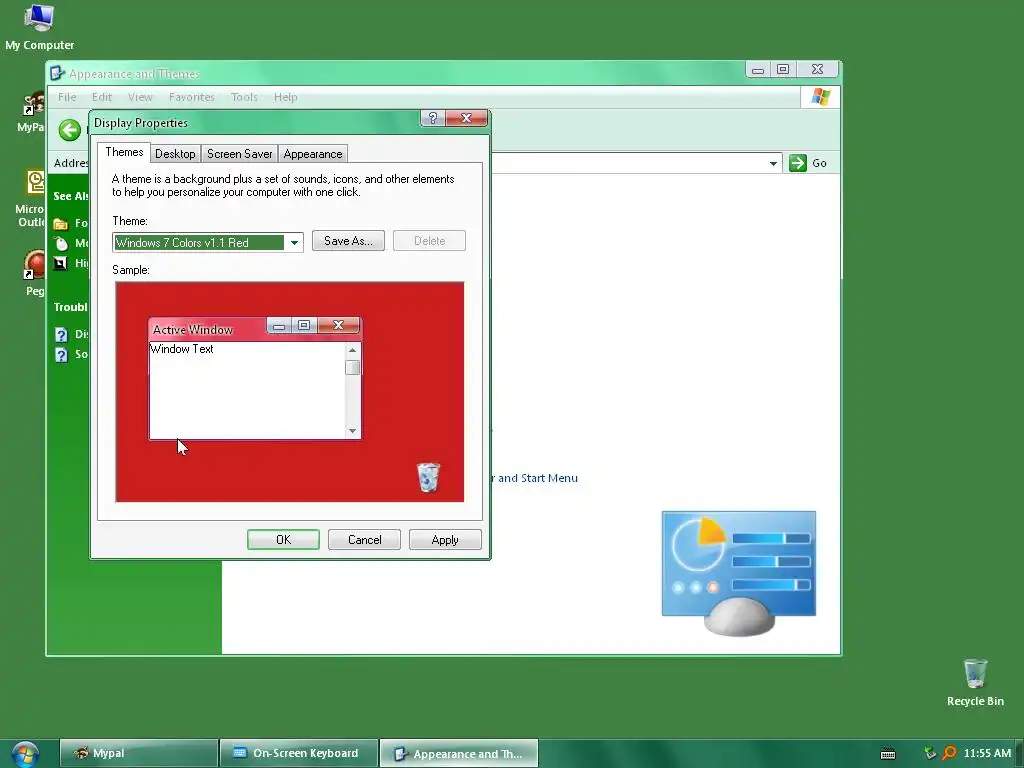Click the folder icon under See Also
Screen dimensions: 1024x768
[61, 224]
